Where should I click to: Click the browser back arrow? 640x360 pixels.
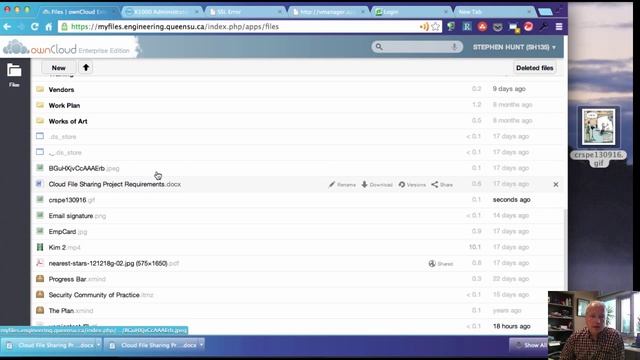7,27
